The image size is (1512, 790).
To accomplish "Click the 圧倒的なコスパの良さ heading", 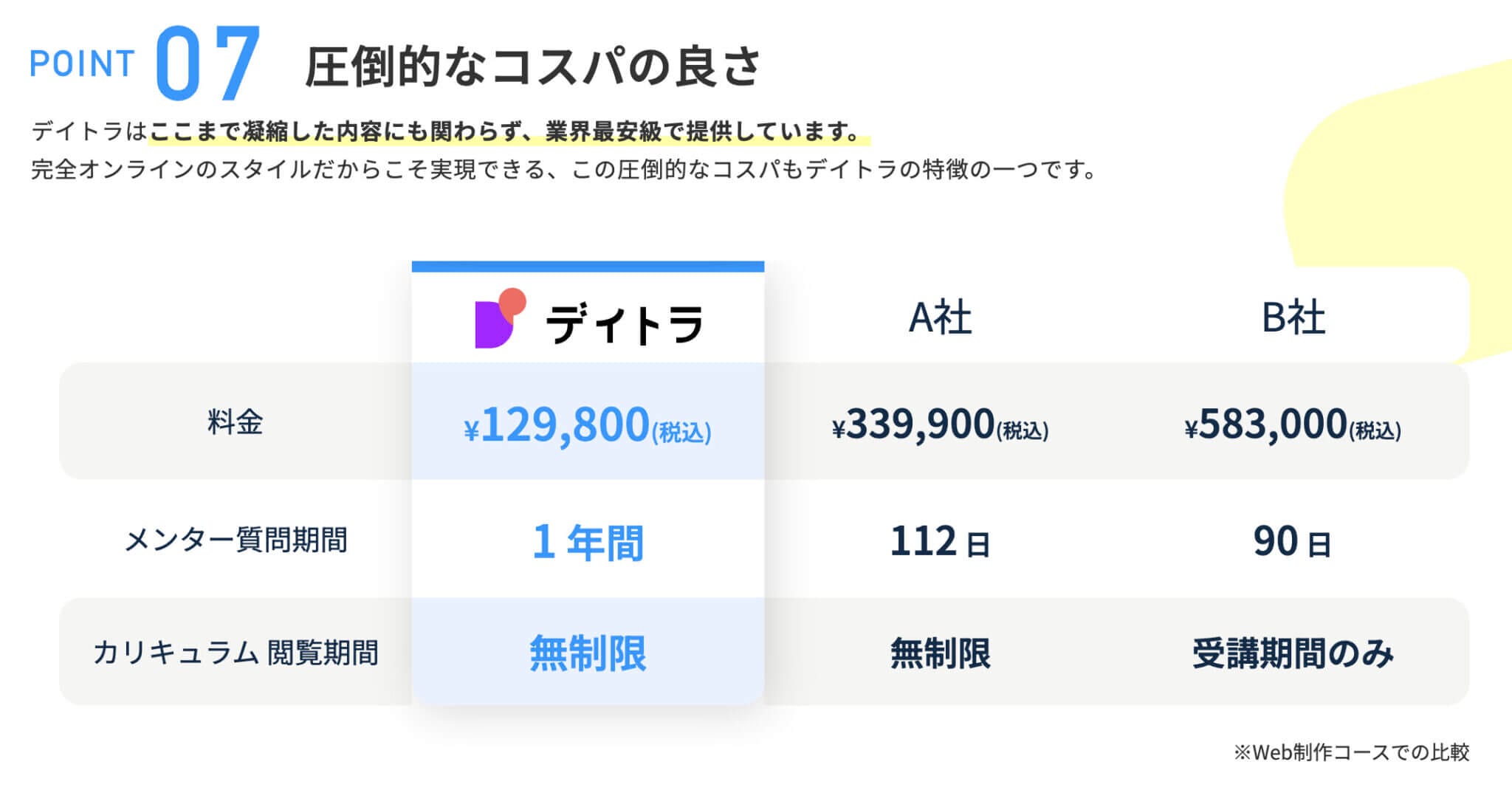I will (533, 66).
